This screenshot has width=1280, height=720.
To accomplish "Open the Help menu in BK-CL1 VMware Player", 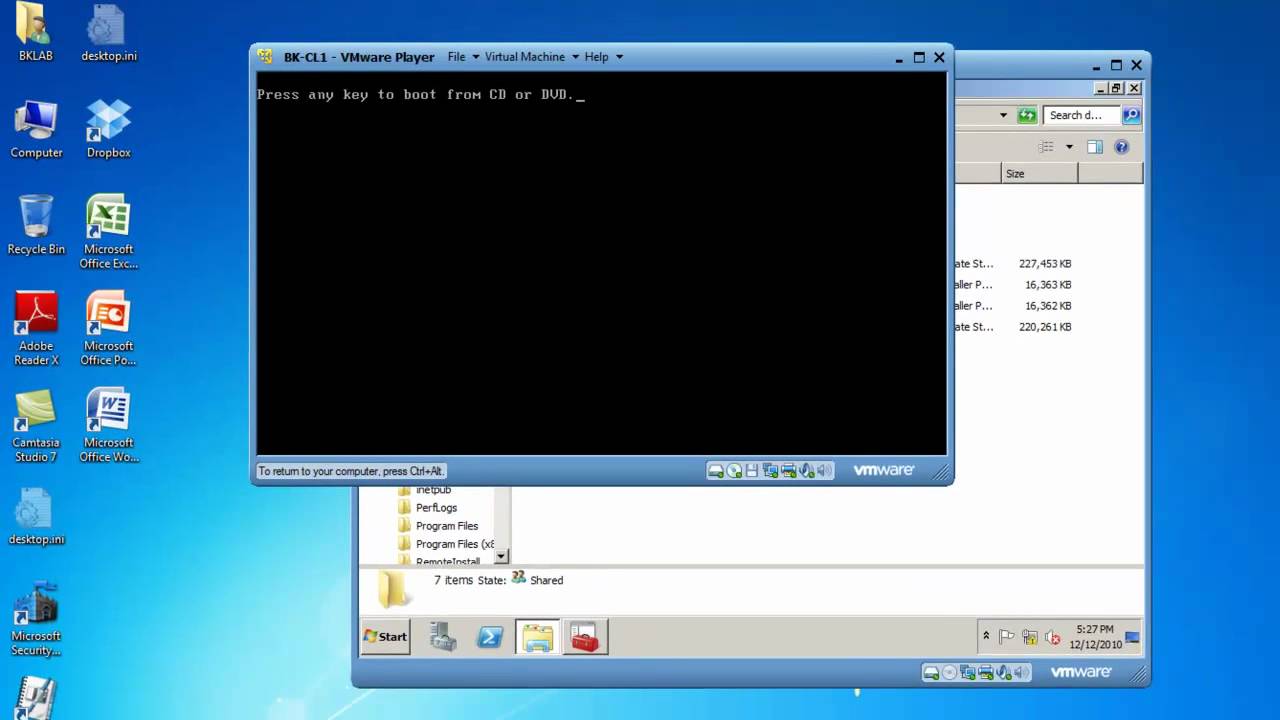I will (604, 57).
